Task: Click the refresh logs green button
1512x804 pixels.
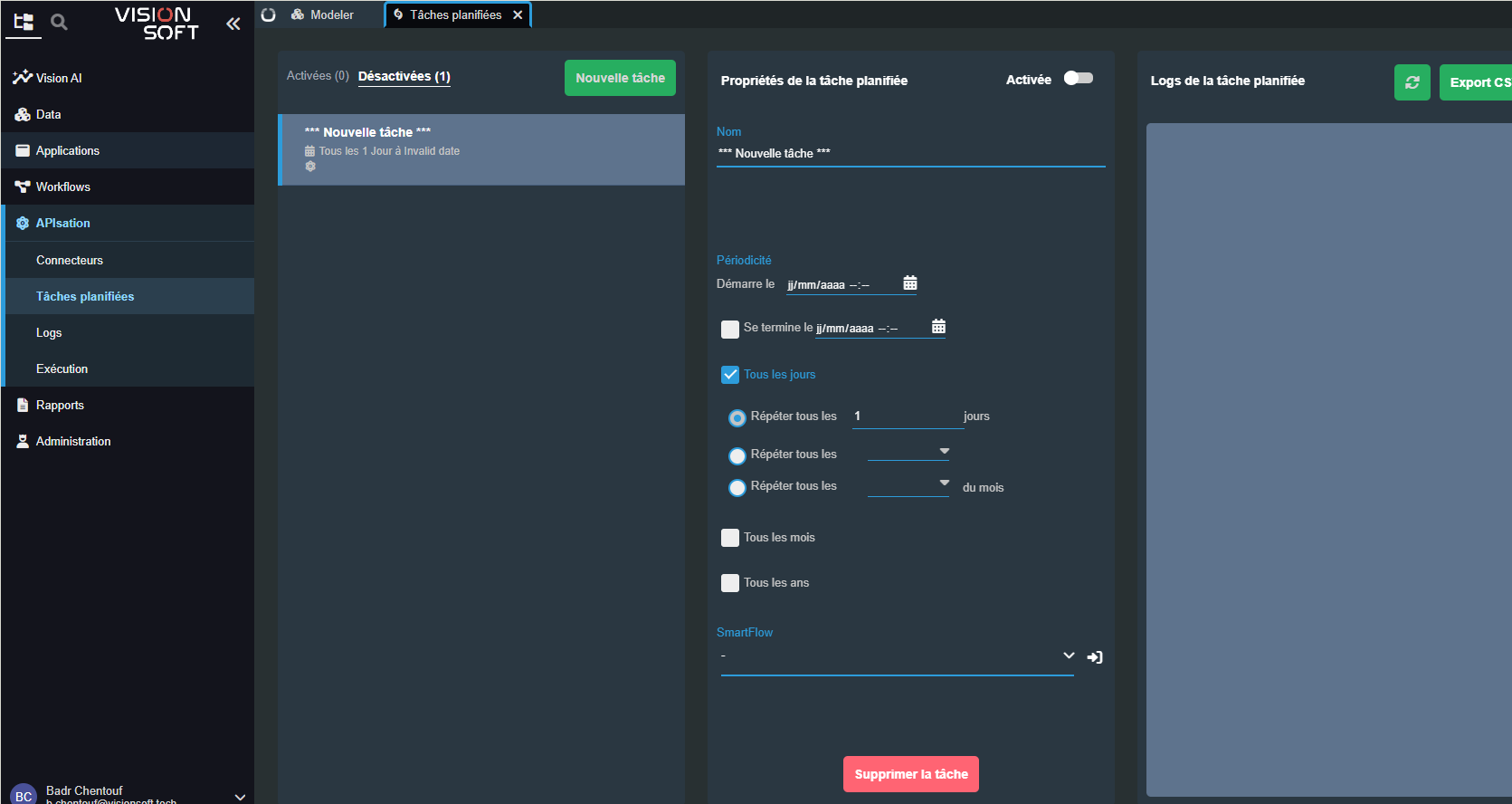Action: click(1412, 82)
